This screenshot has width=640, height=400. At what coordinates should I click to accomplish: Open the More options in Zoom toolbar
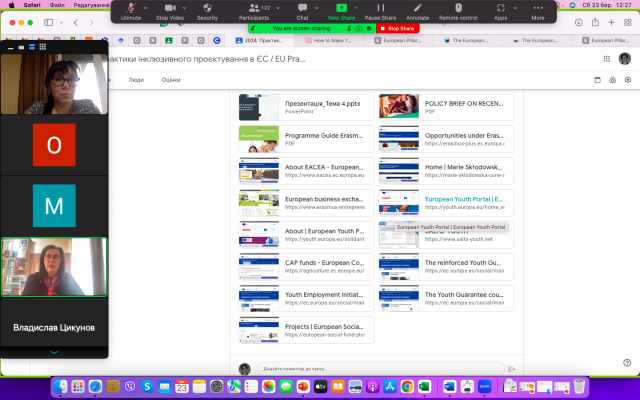pyautogui.click(x=538, y=12)
